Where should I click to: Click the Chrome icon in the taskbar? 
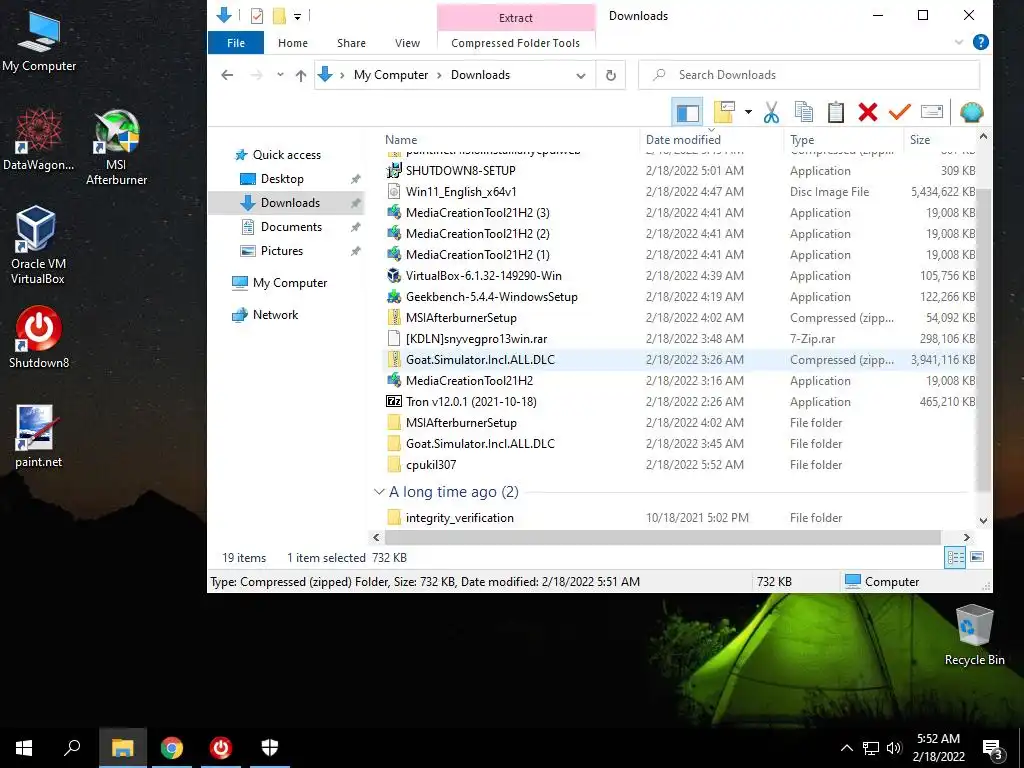pos(172,748)
